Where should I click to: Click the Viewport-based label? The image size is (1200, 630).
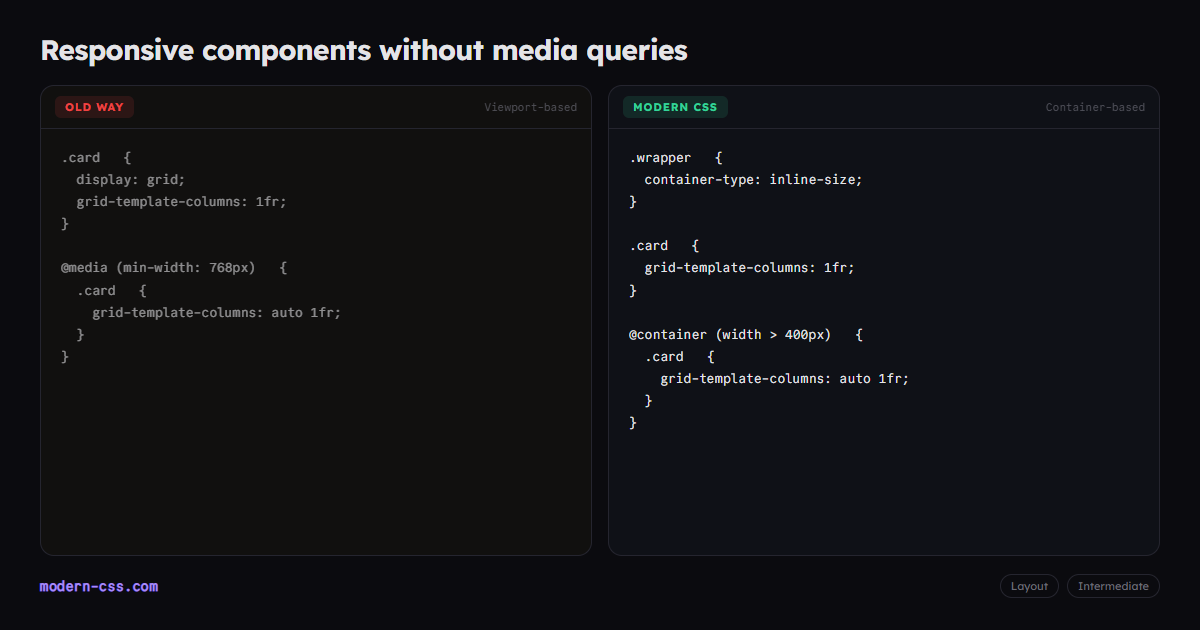pos(531,107)
